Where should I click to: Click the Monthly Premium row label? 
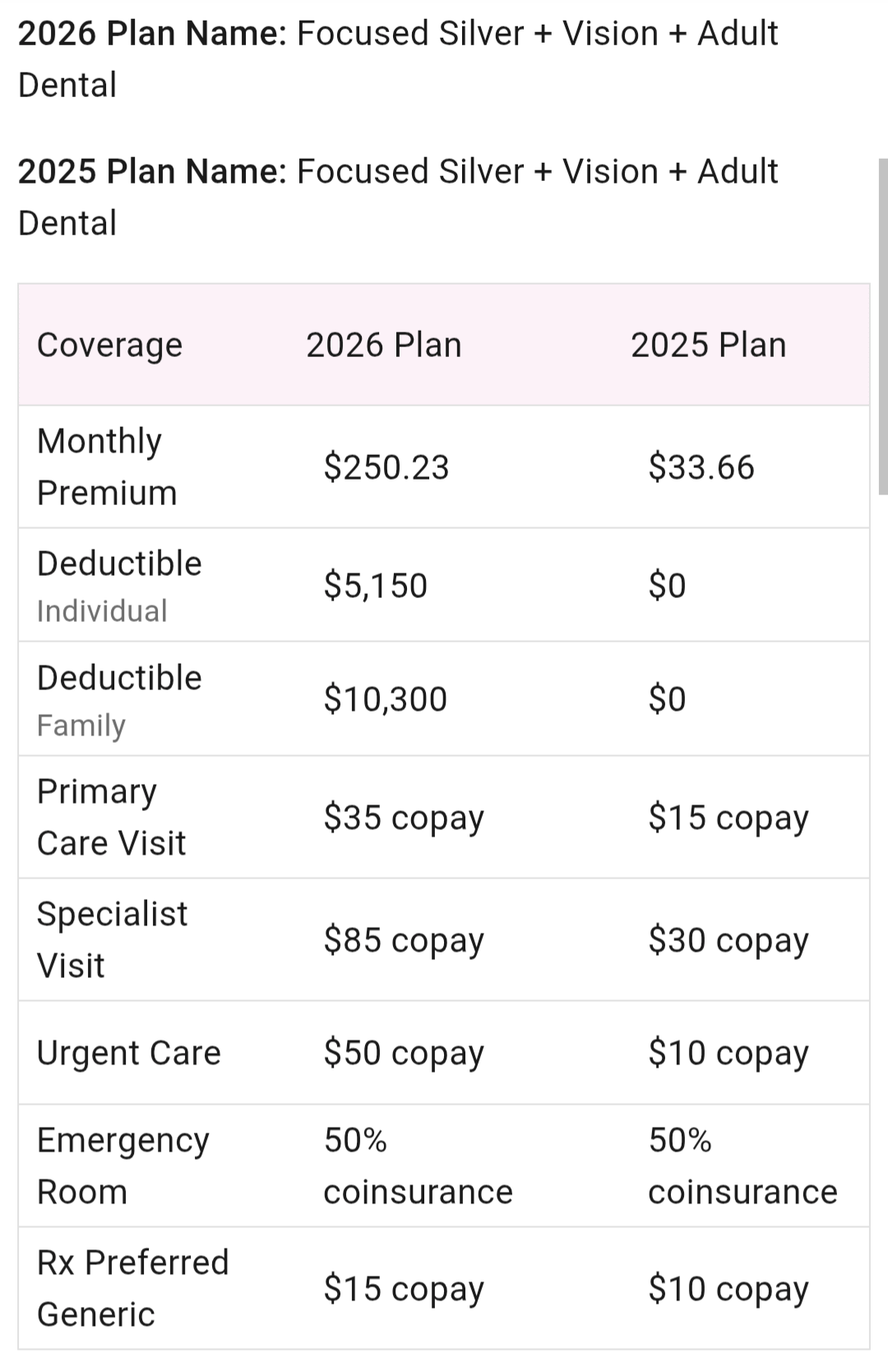107,467
